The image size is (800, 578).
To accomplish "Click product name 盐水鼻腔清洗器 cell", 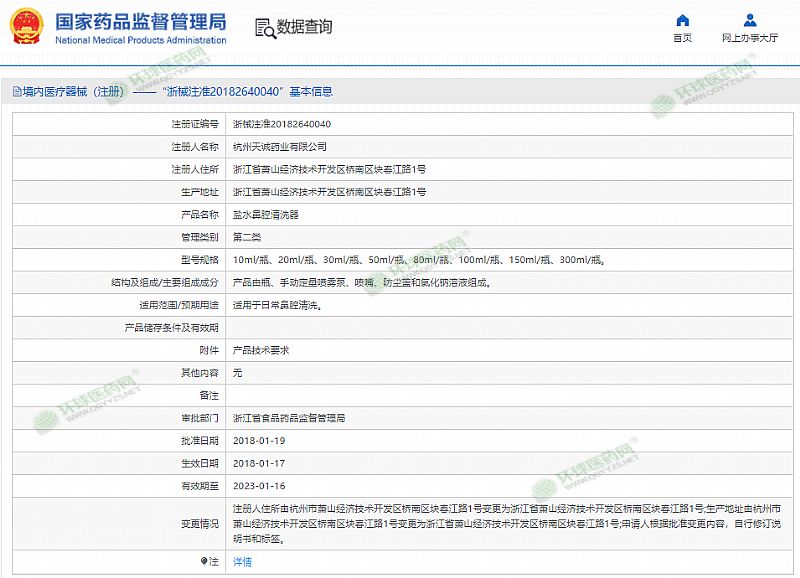I will 265,214.
